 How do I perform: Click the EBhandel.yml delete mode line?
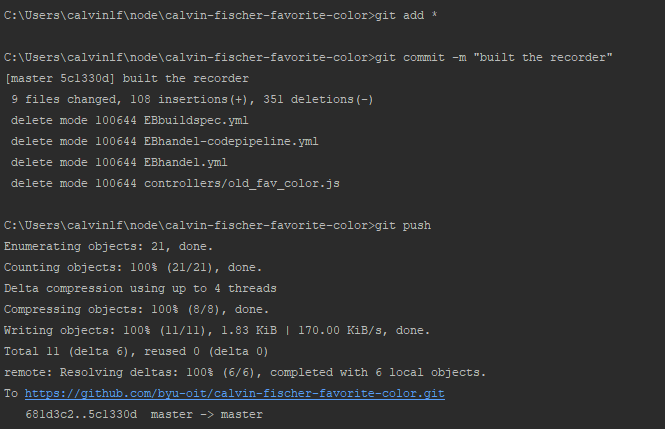pos(119,163)
